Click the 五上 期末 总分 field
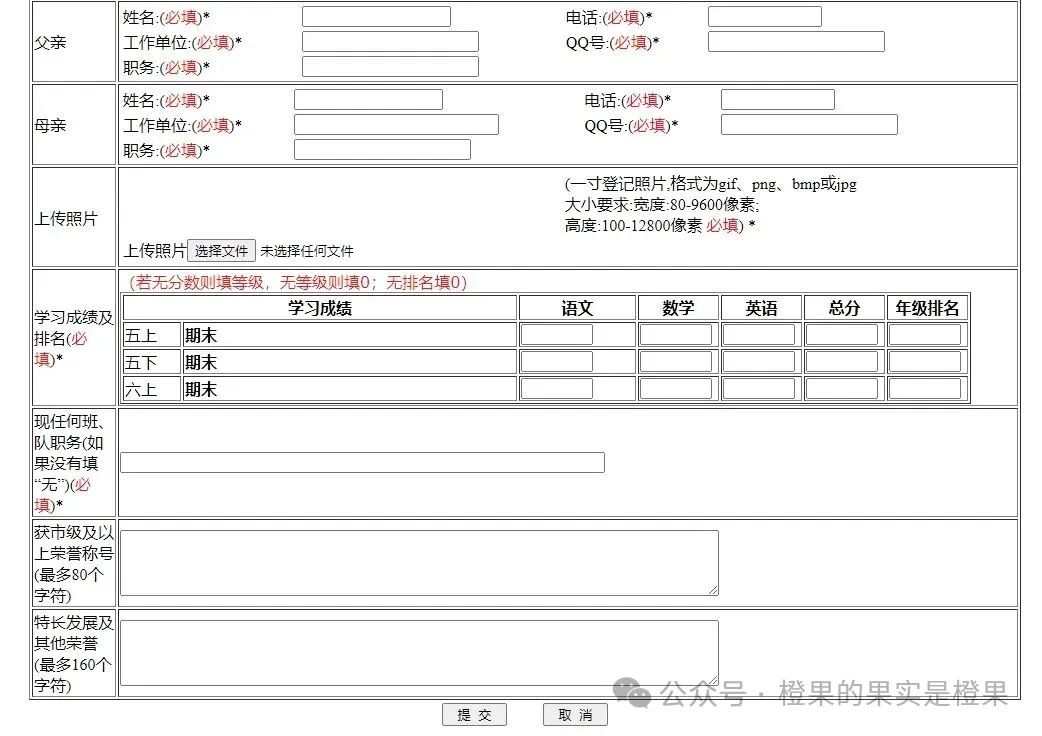Image resolution: width=1042 pixels, height=736 pixels. coord(842,335)
